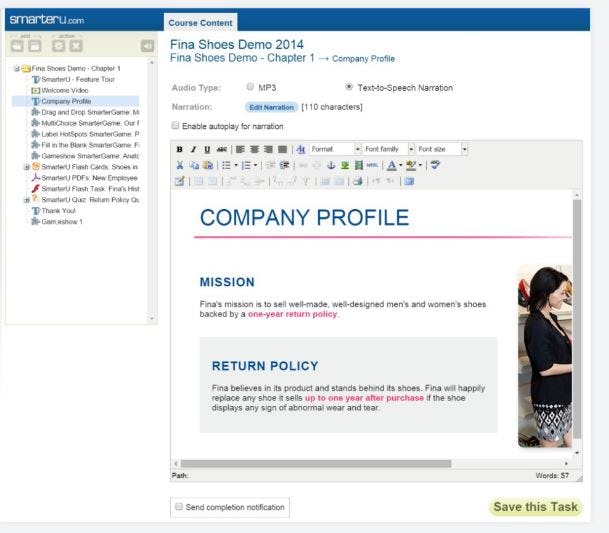The image size is (609, 533).
Task: Check Send completion notification
Action: coord(179,507)
